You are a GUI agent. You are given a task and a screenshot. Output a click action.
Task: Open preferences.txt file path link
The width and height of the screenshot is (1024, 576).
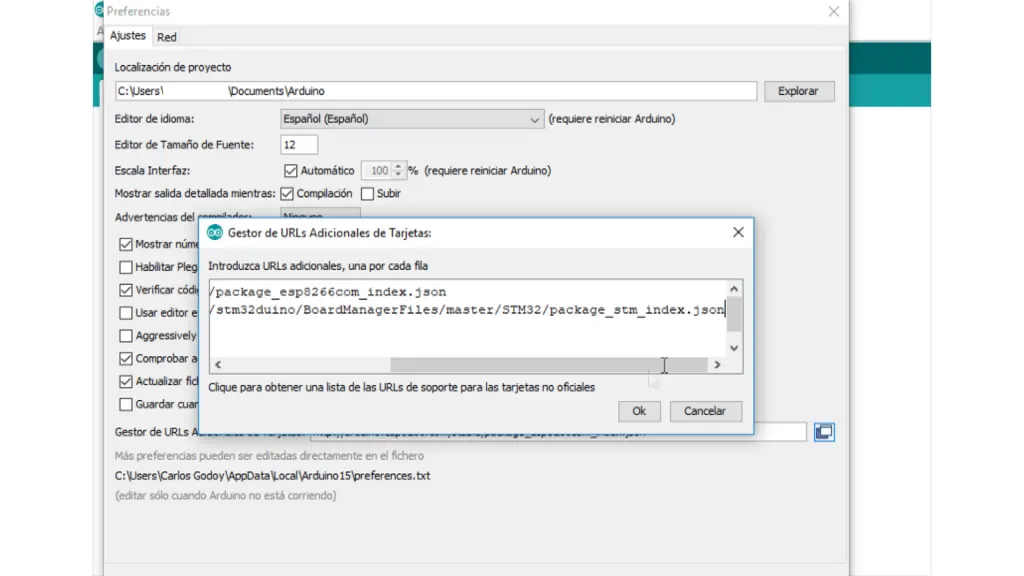pyautogui.click(x=272, y=476)
